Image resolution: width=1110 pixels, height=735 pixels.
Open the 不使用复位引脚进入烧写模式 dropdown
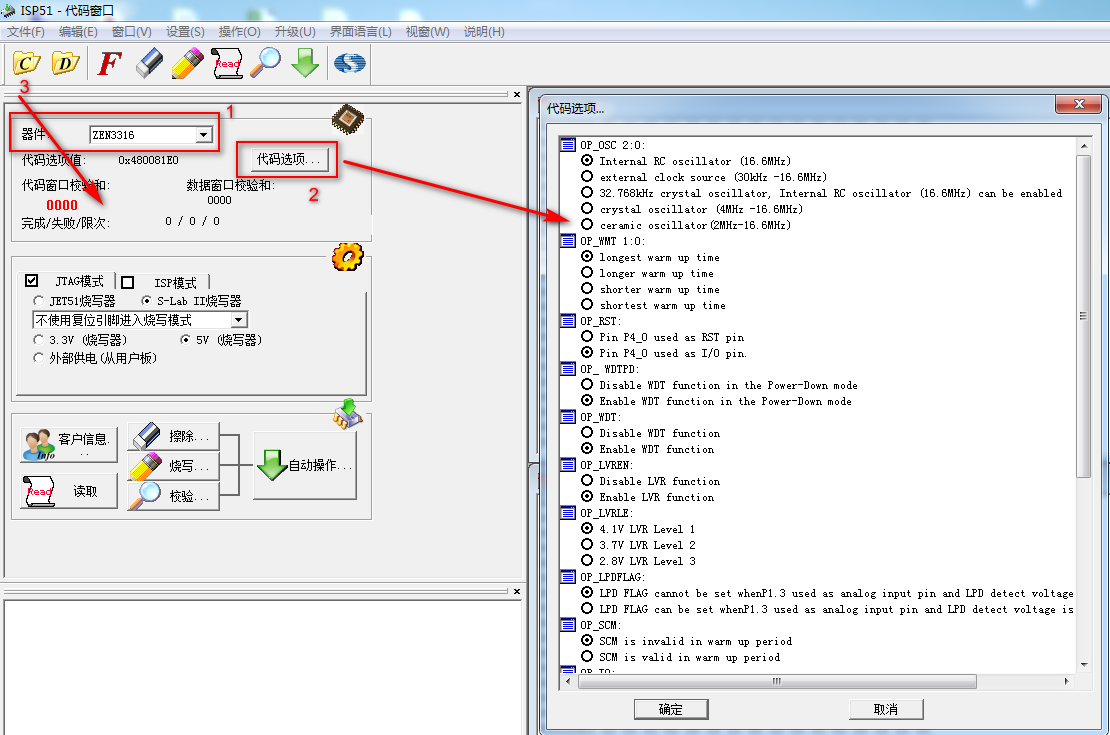coord(239,320)
